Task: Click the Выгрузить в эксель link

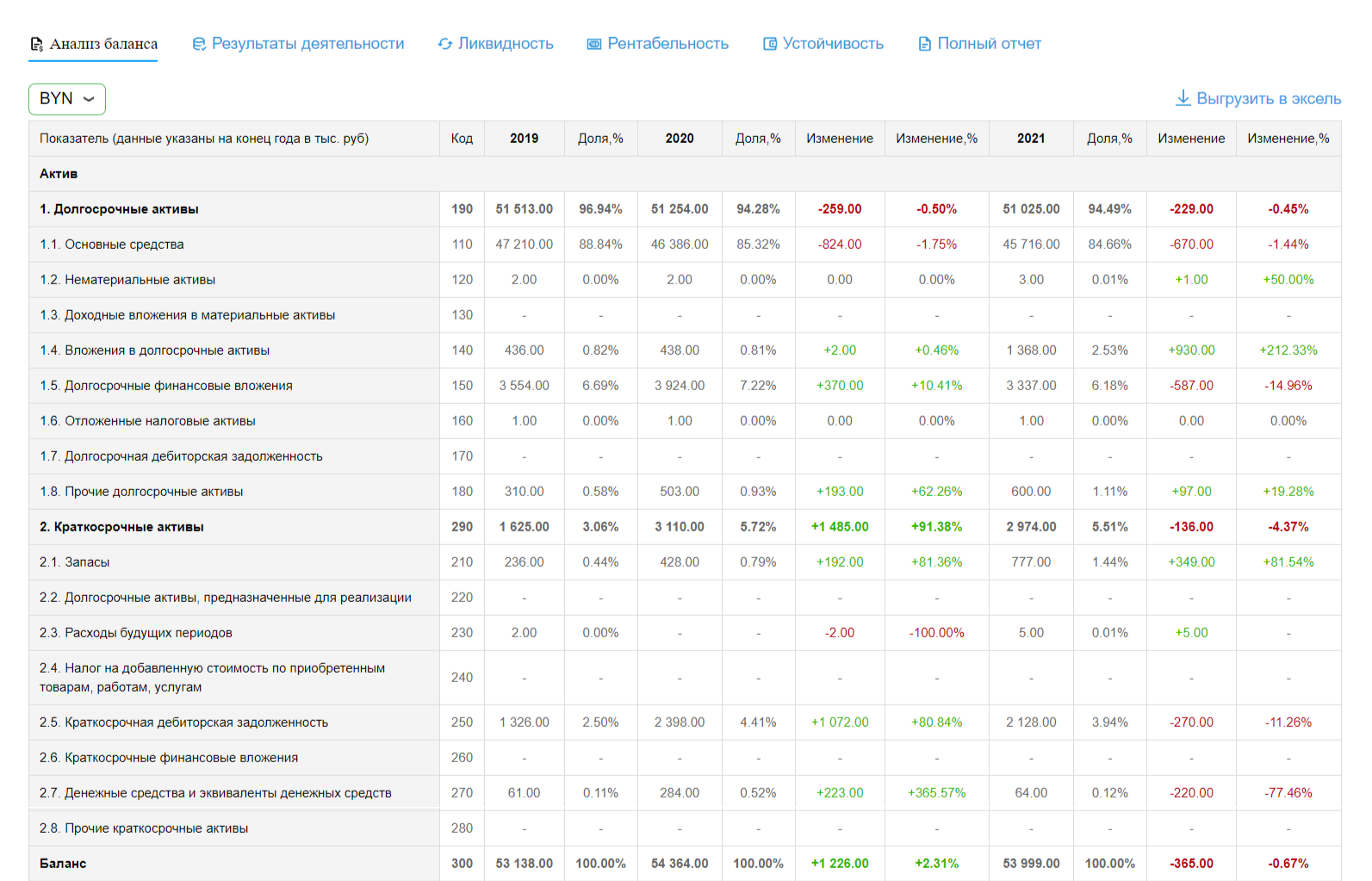Action: pyautogui.click(x=1269, y=99)
